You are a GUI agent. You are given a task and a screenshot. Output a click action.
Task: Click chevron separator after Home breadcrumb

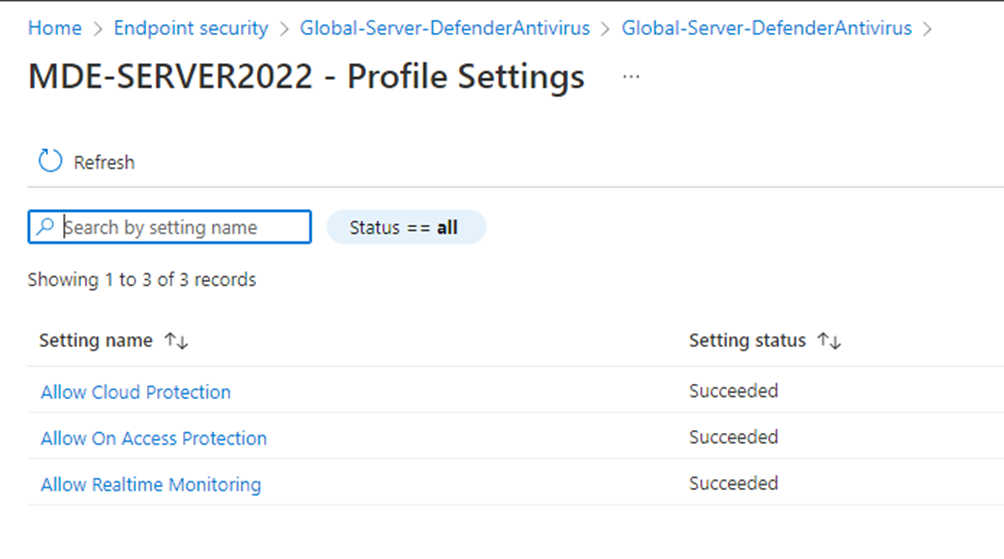(97, 29)
